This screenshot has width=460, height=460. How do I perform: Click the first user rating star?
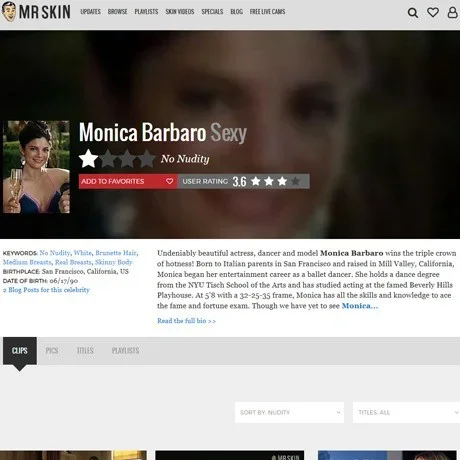(x=256, y=181)
